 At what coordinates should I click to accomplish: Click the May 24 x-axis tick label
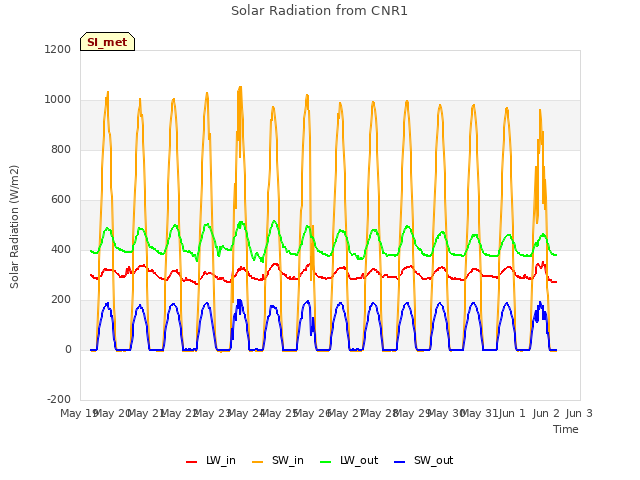(x=246, y=413)
